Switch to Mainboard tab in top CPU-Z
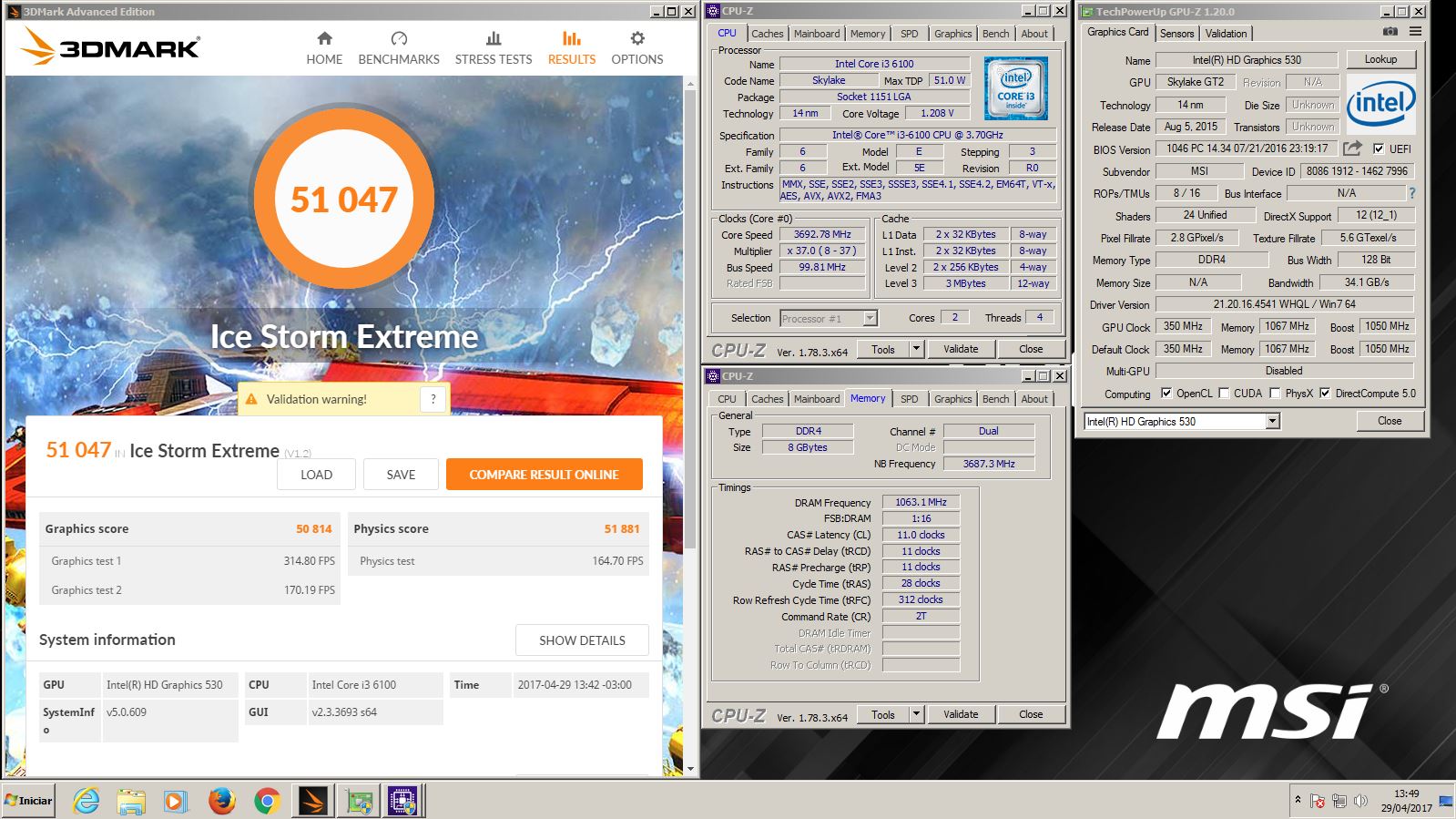The image size is (1456, 819). (x=817, y=34)
